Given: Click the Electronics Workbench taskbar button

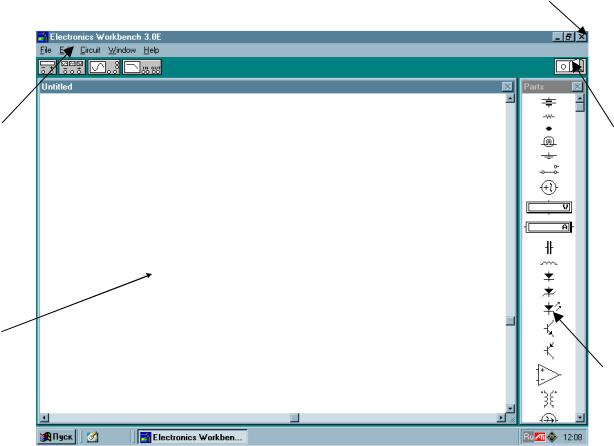Looking at the screenshot, I should coord(192,437).
